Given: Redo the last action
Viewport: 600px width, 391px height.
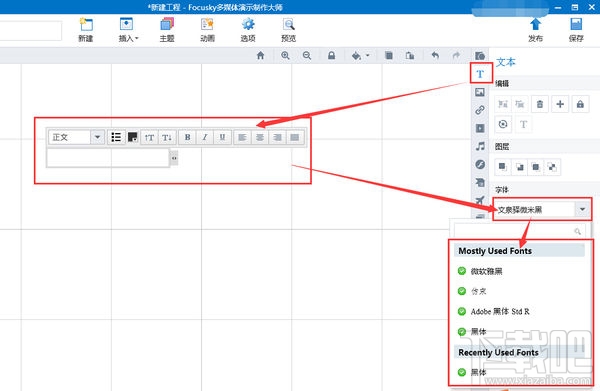Looking at the screenshot, I should tap(456, 55).
